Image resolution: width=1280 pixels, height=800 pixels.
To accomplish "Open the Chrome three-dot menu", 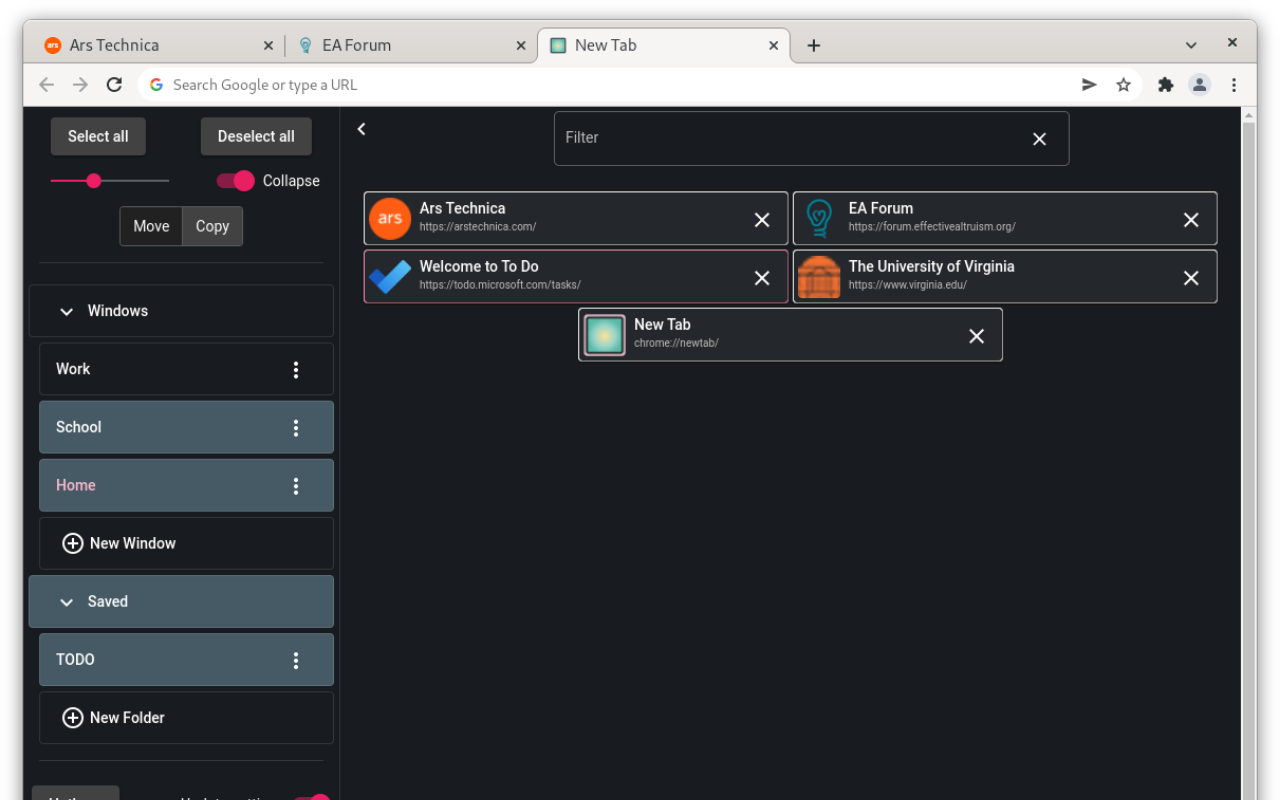I will coord(1234,85).
